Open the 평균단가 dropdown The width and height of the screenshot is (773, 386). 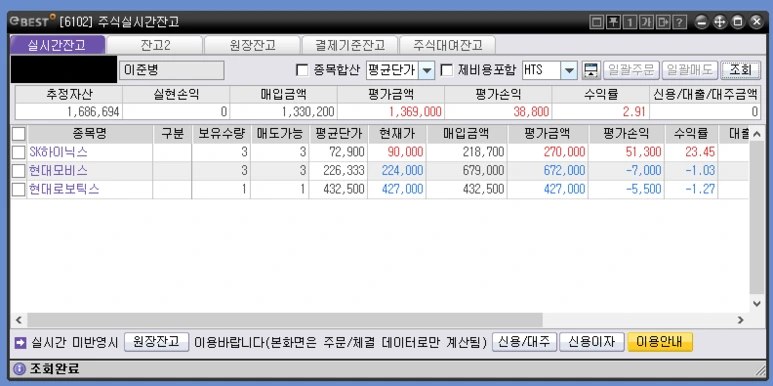(427, 70)
